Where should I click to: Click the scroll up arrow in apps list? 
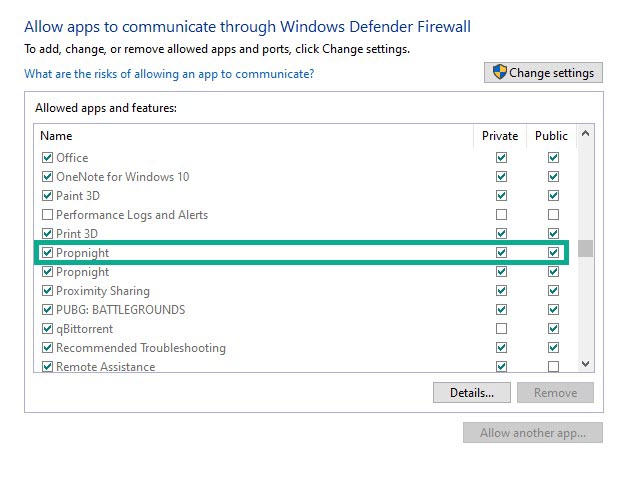pyautogui.click(x=585, y=133)
